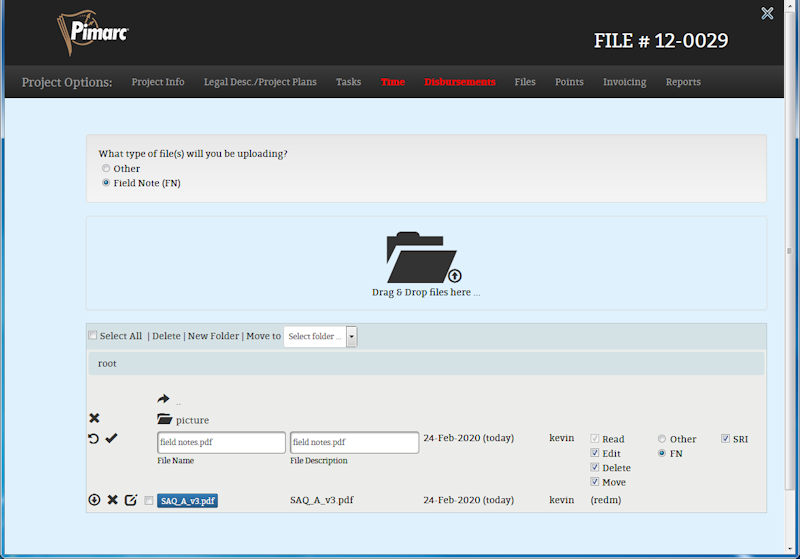Click the picture folder name
Screen dimensions: 800x559
(192, 420)
